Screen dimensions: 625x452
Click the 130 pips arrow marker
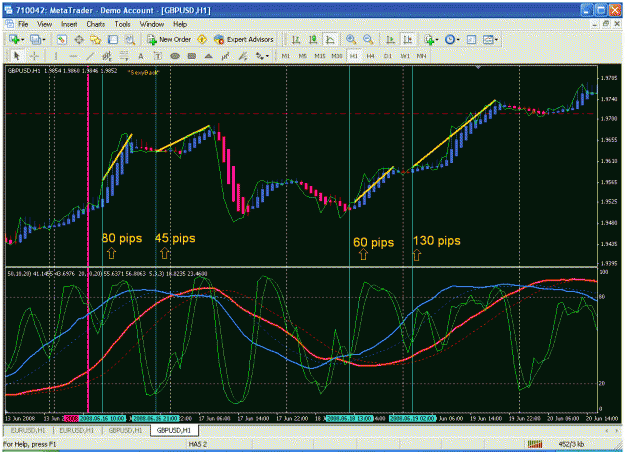(x=417, y=255)
